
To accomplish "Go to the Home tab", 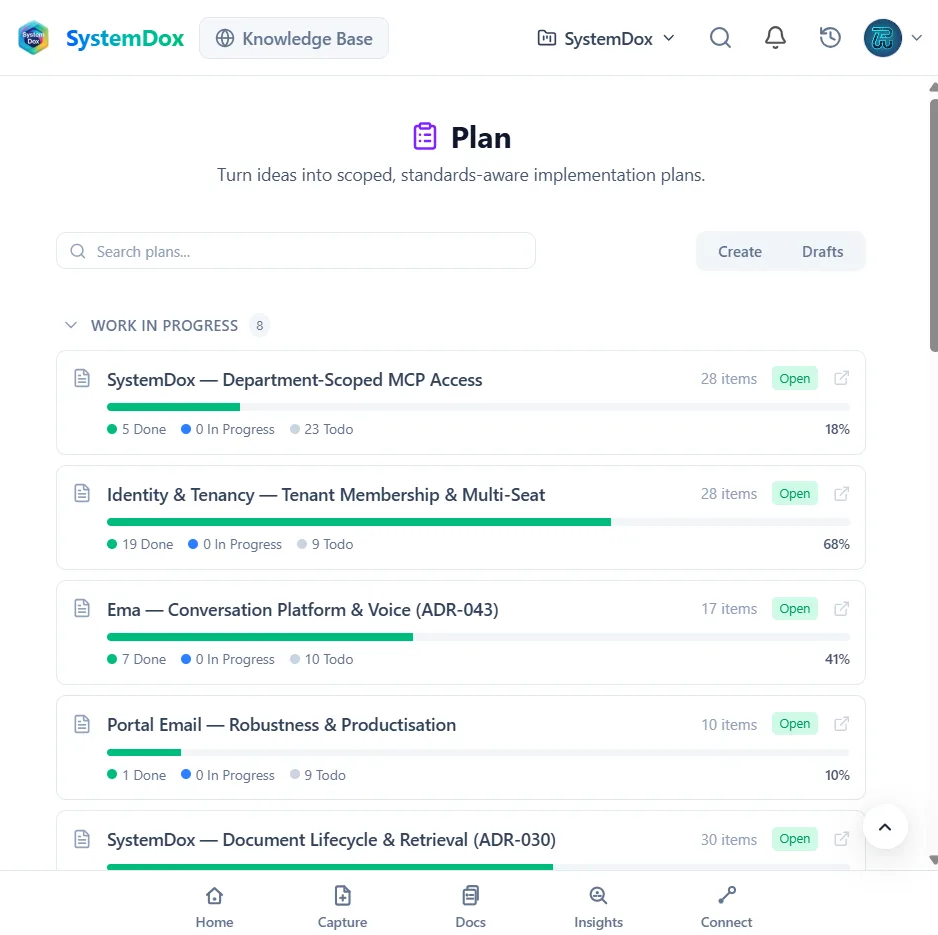I will click(x=214, y=906).
